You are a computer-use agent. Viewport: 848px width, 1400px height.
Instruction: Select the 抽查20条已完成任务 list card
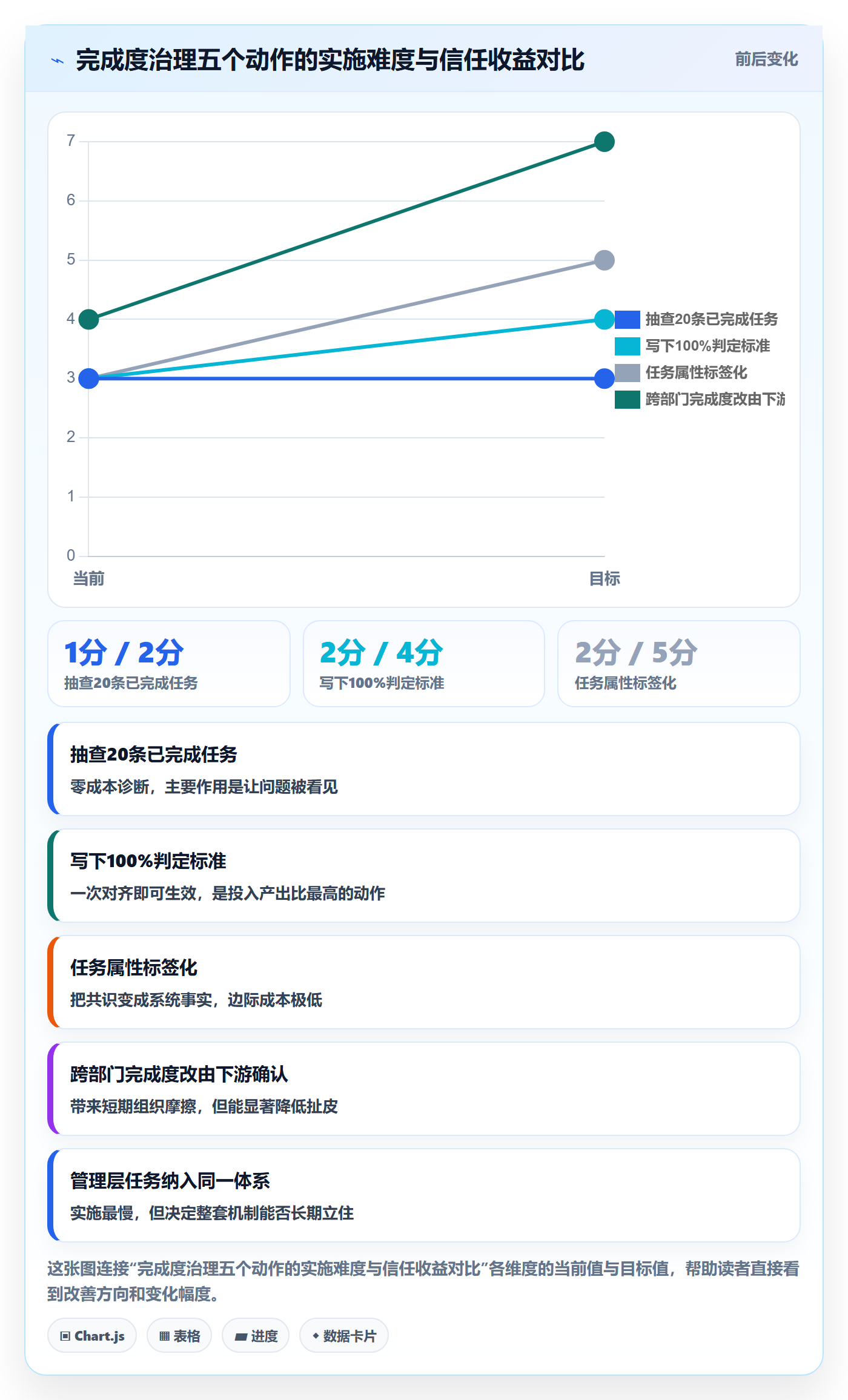(x=424, y=769)
